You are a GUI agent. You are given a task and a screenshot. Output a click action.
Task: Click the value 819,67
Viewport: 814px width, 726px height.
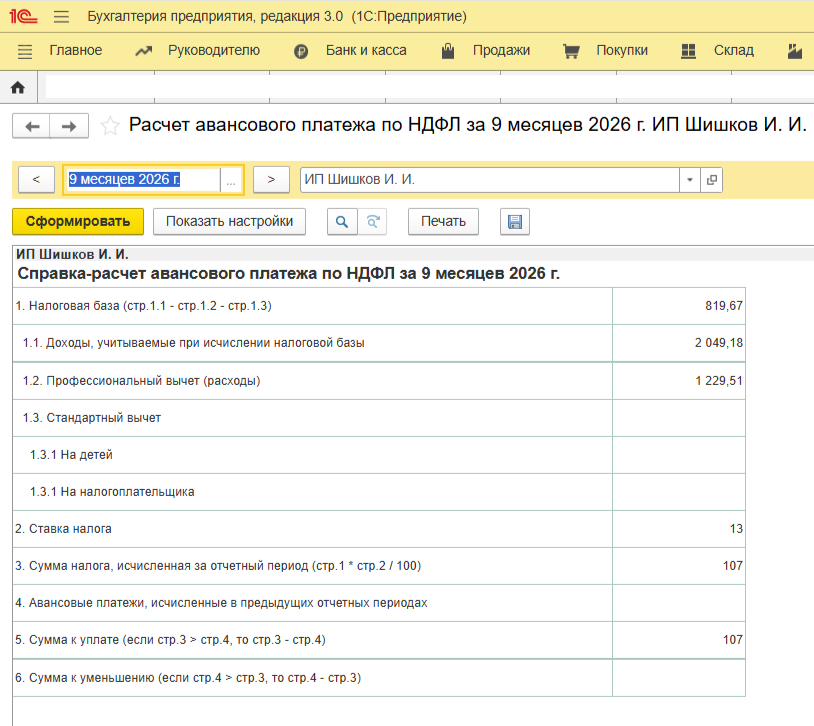point(724,306)
